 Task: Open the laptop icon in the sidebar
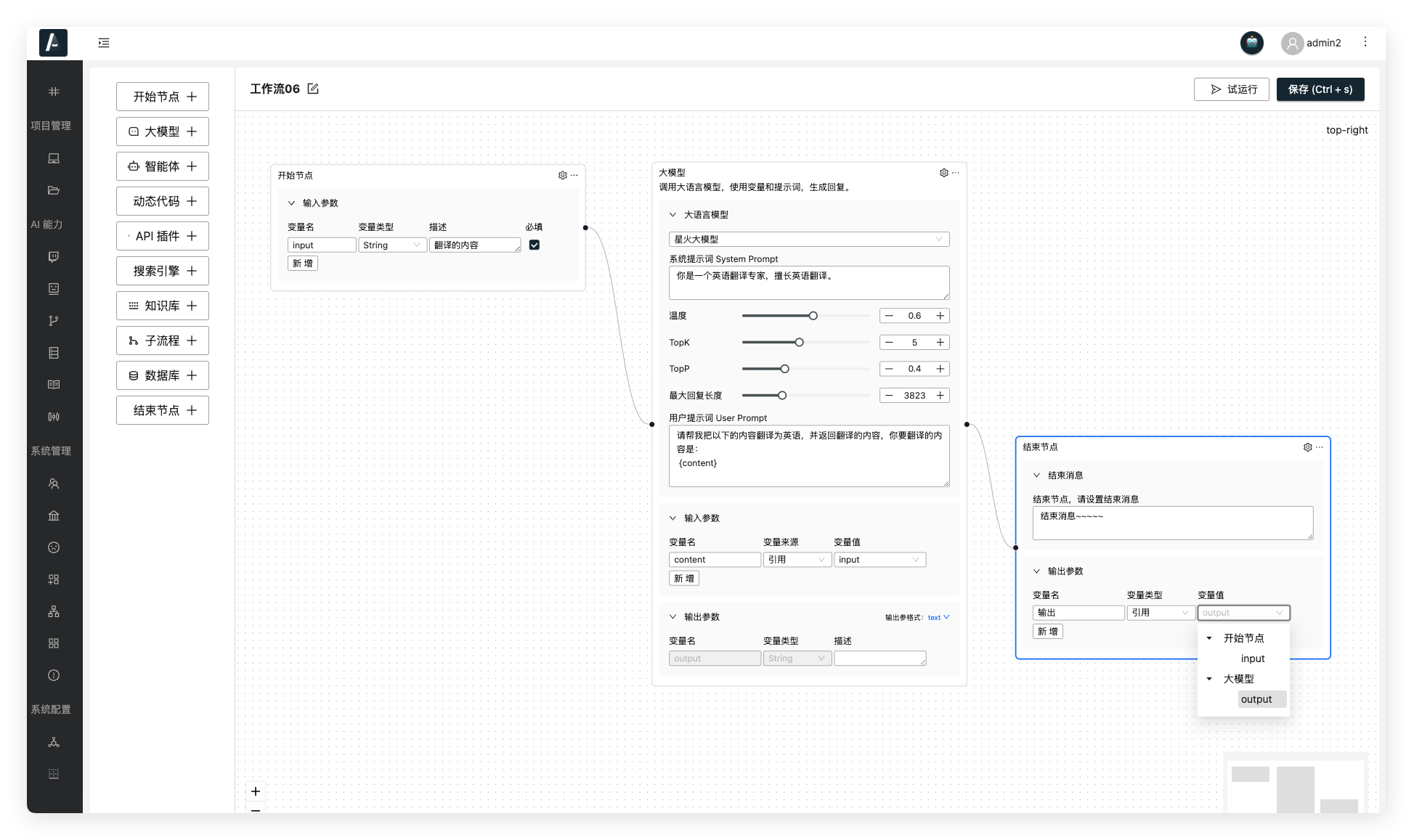pos(54,158)
